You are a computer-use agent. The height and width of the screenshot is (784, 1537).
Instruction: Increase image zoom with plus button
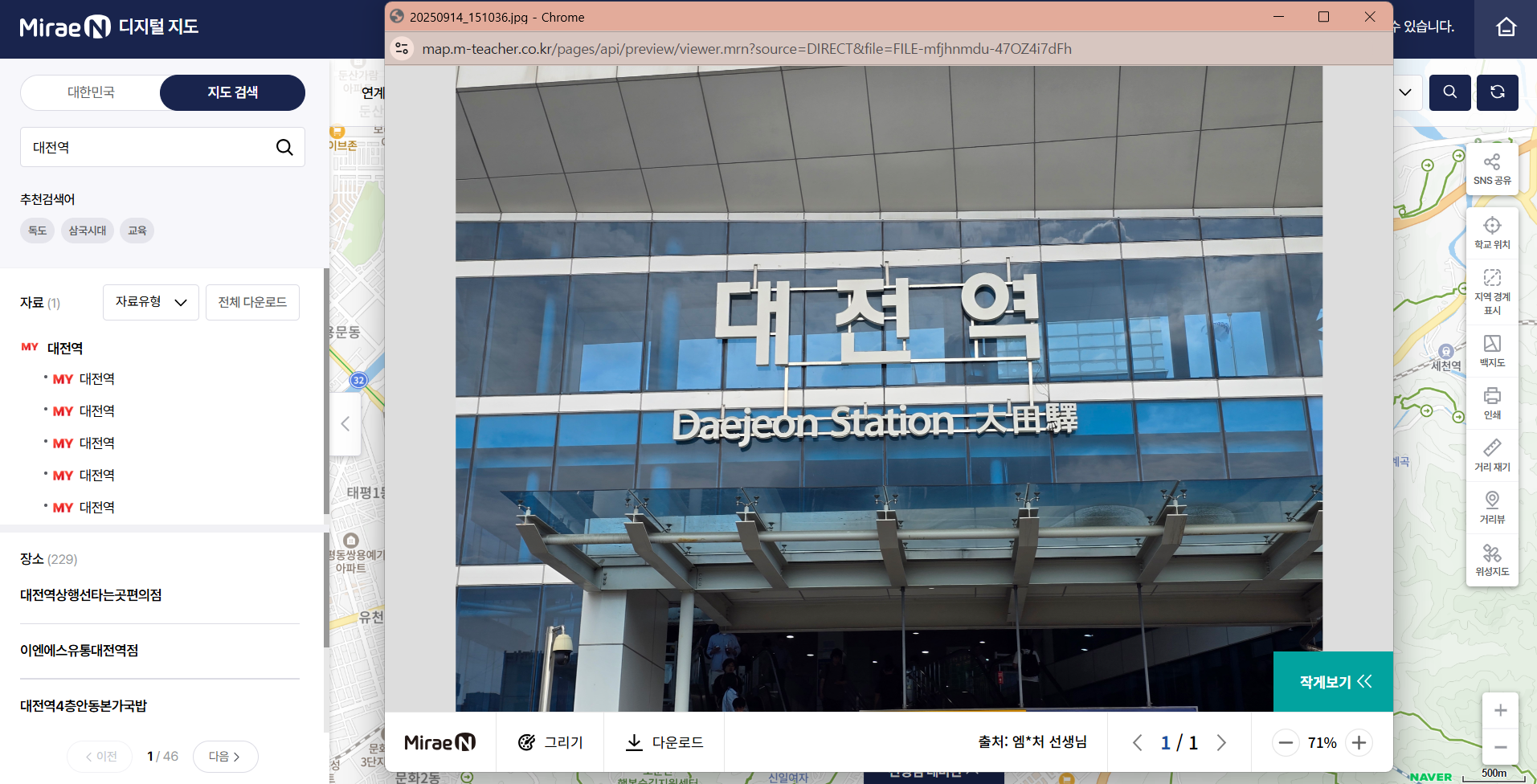tap(1359, 742)
